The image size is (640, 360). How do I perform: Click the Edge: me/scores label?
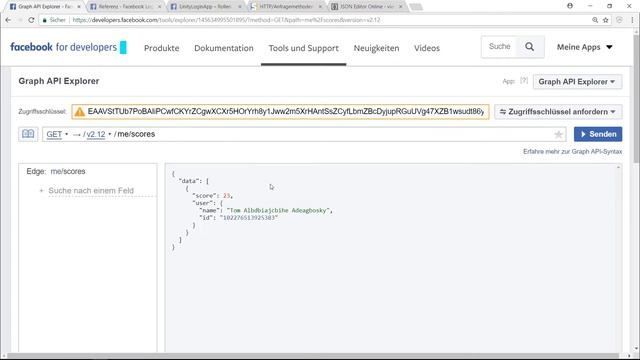coord(56,171)
